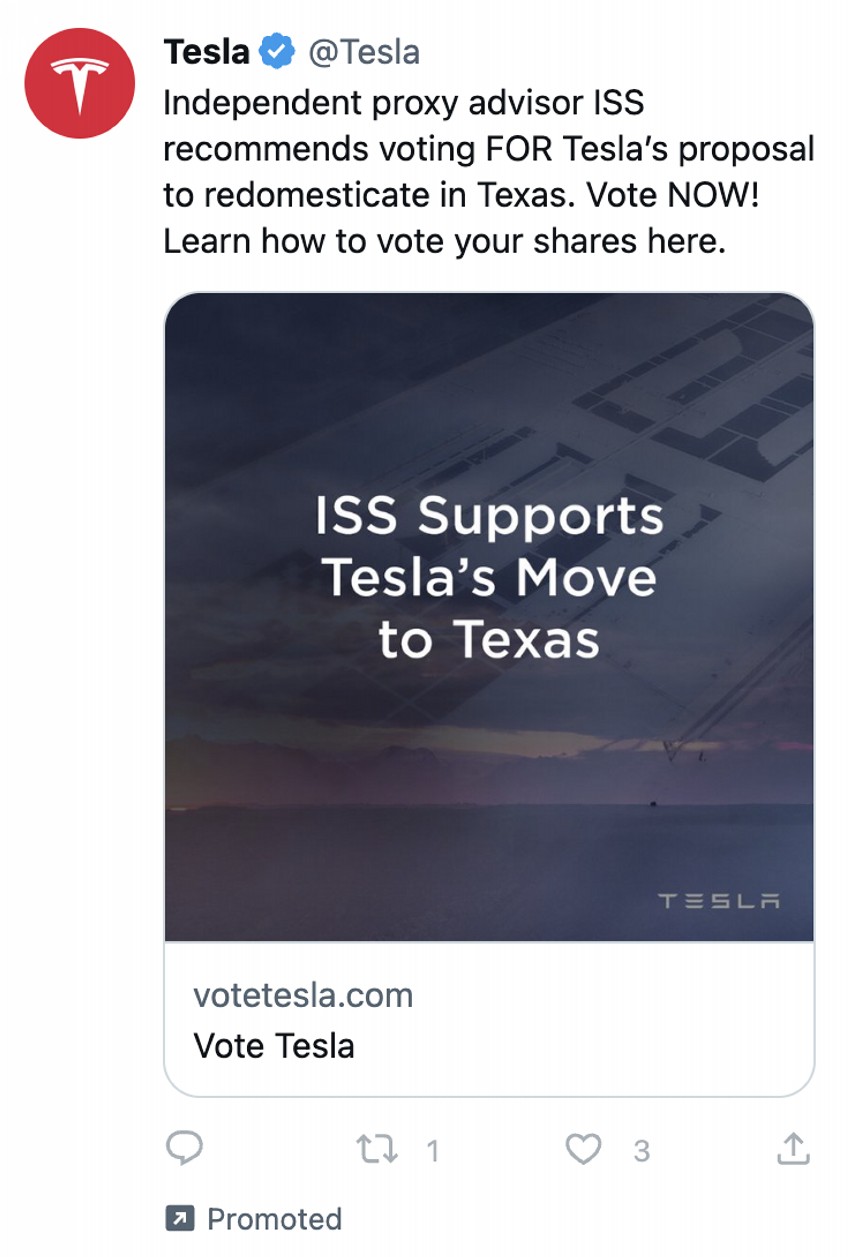This screenshot has width=849, height=1257.
Task: Retweet using the arrows icon
Action: click(377, 1150)
